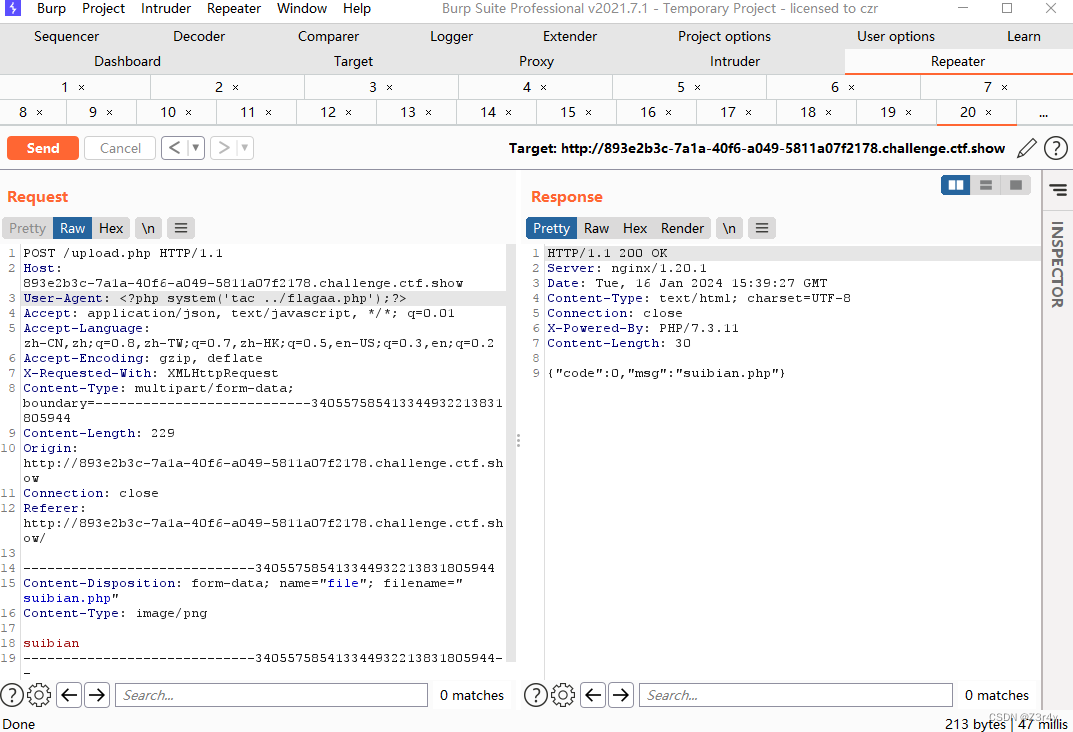Click the Burp Suite logo icon
1073x732 pixels.
tap(12, 8)
